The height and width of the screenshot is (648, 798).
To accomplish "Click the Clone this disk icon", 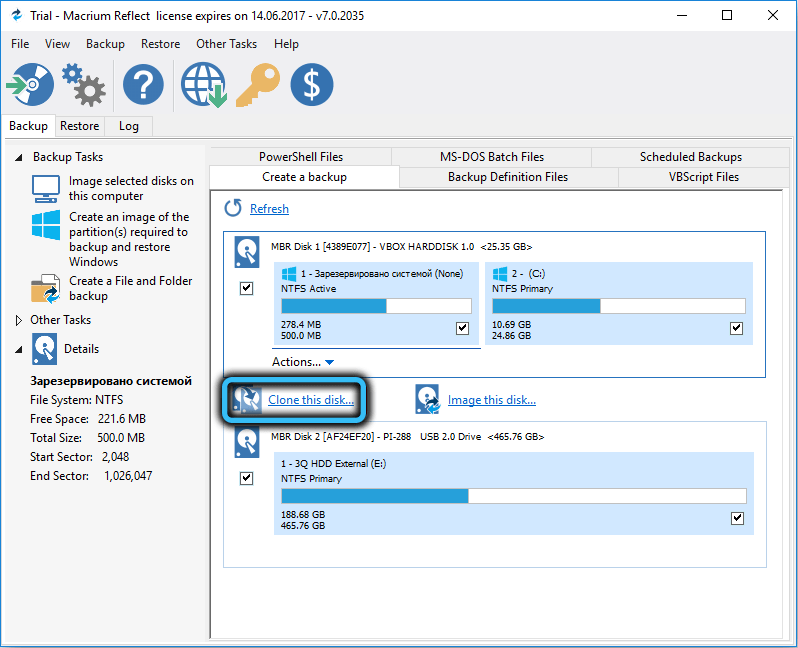I will 247,400.
